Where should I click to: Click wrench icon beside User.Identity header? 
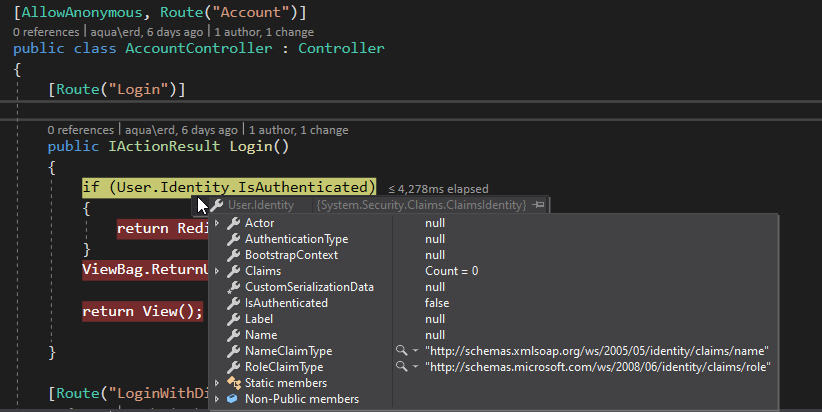click(217, 204)
